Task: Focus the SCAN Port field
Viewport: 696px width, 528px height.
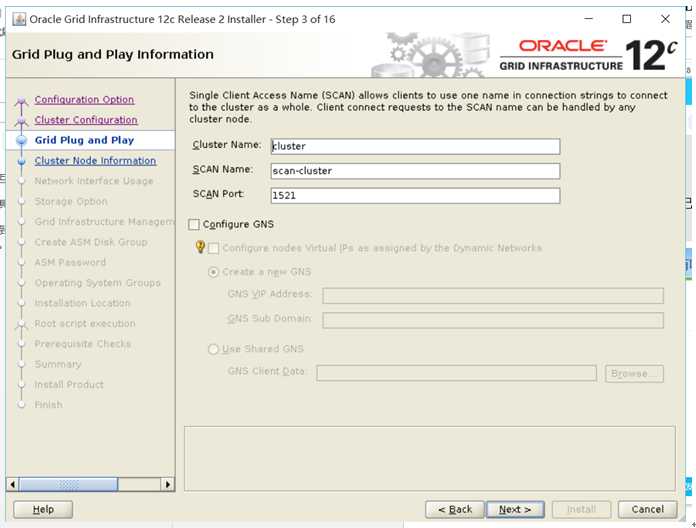Action: pyautogui.click(x=415, y=196)
